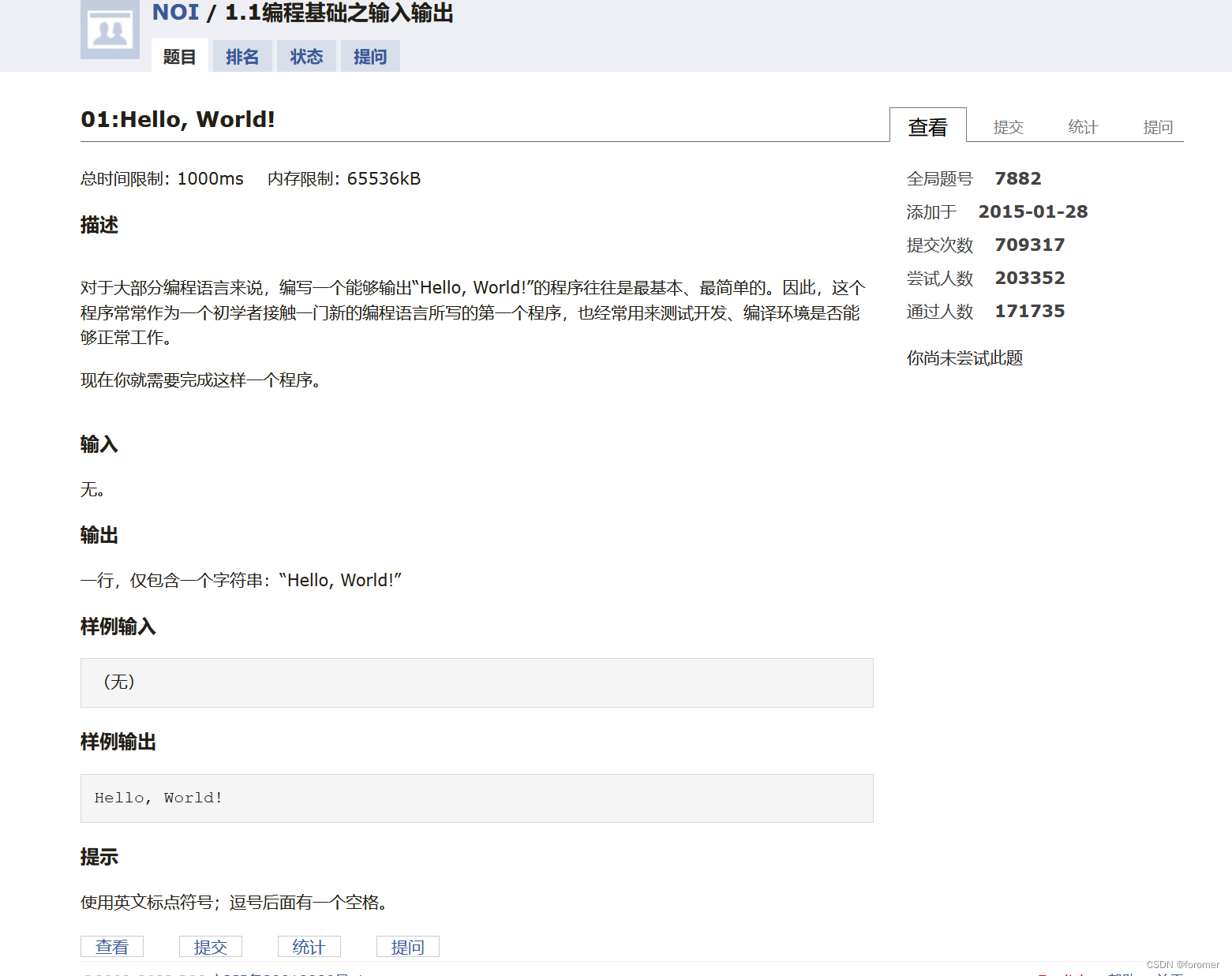The height and width of the screenshot is (976, 1232).
Task: Click the 统计 button at page bottom
Action: click(309, 946)
